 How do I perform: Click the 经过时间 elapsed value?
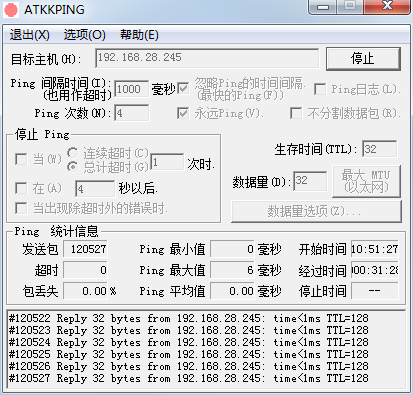(374, 270)
